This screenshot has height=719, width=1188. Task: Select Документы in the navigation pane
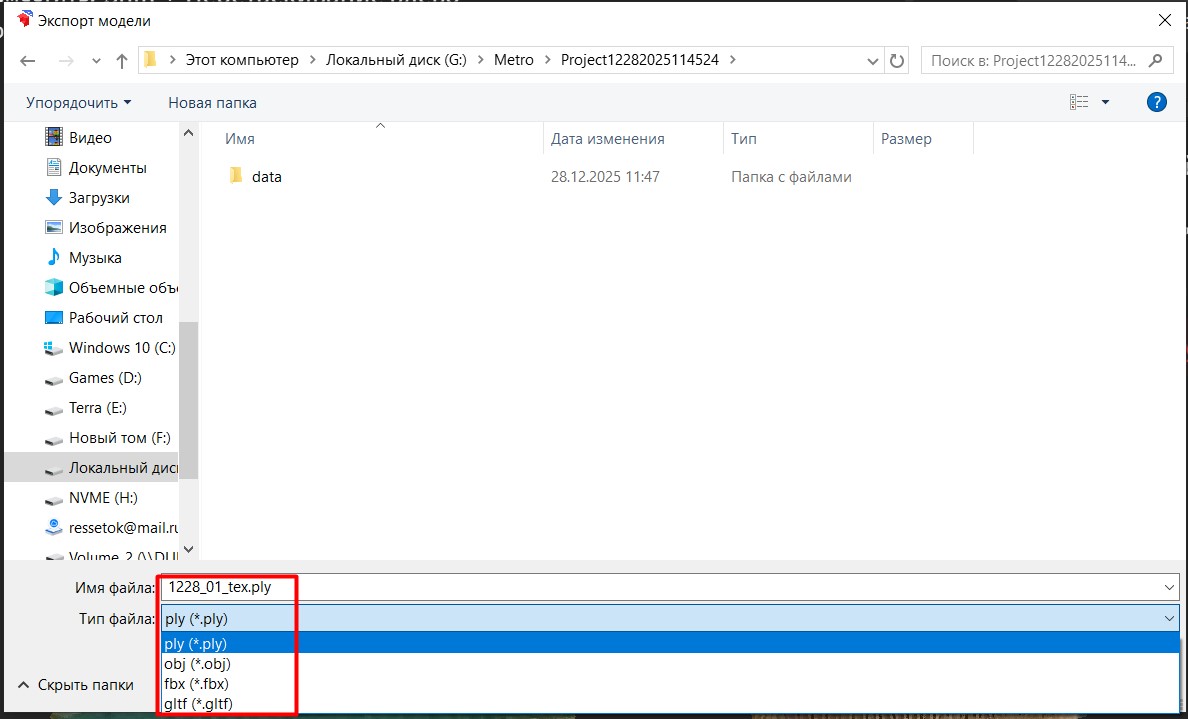108,167
